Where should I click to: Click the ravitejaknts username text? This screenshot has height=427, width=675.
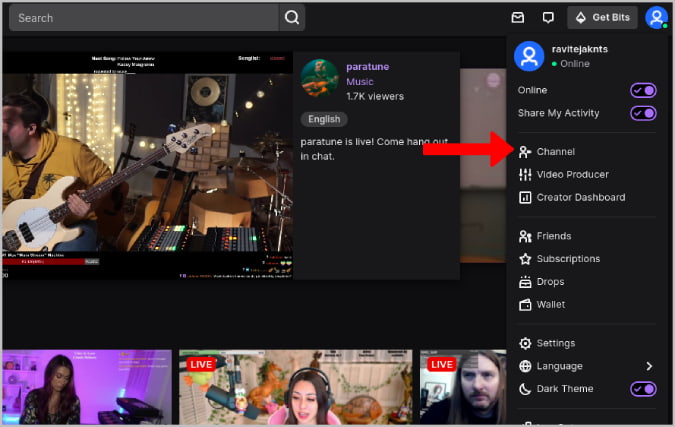(579, 49)
